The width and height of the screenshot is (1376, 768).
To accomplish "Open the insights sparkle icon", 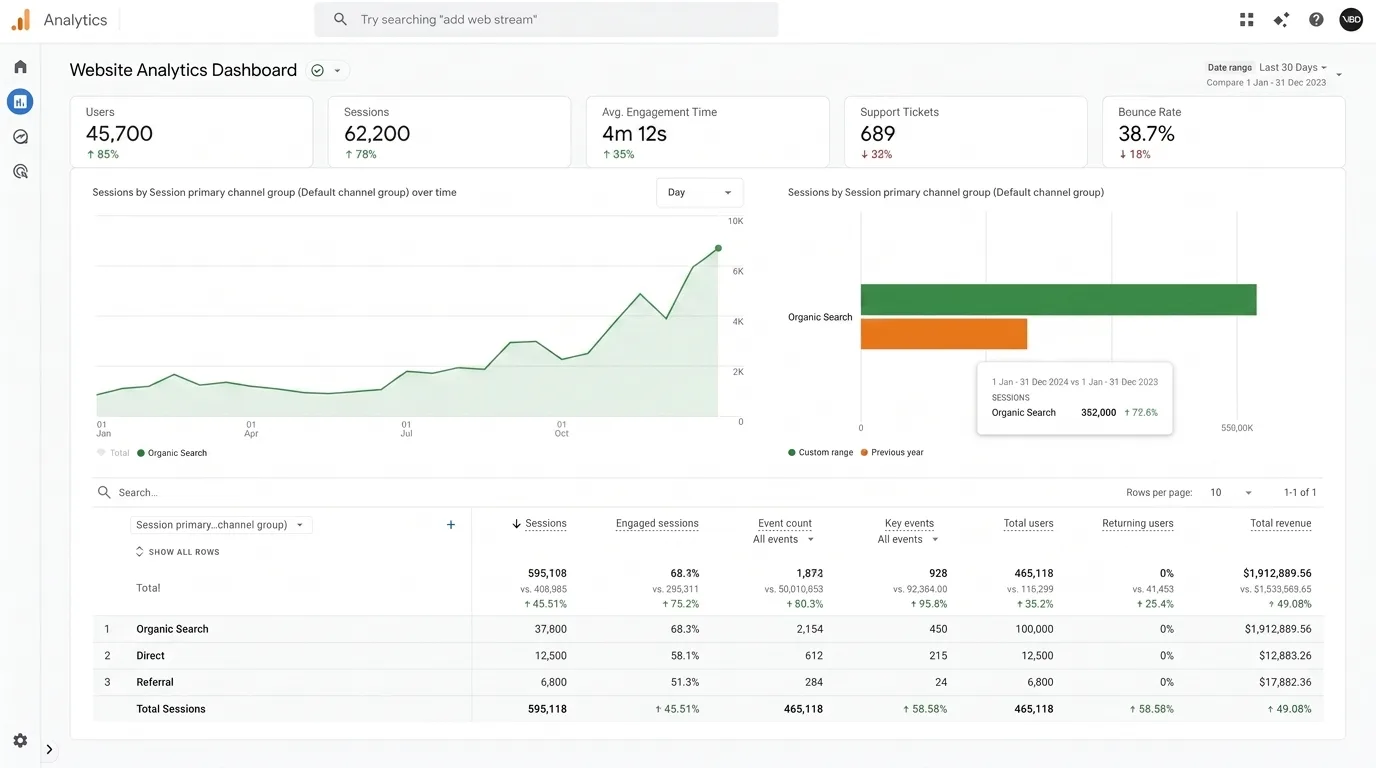I will point(1281,19).
